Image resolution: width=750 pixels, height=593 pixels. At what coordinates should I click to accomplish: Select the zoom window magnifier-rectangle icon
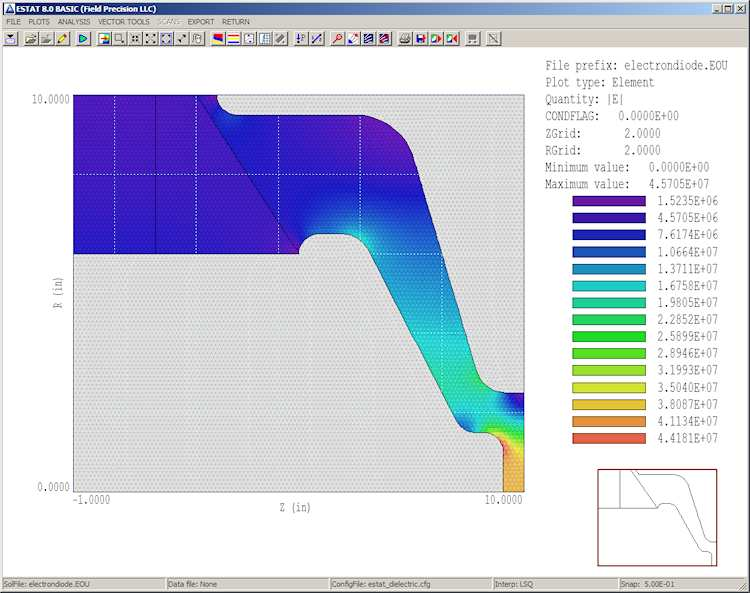[x=119, y=39]
